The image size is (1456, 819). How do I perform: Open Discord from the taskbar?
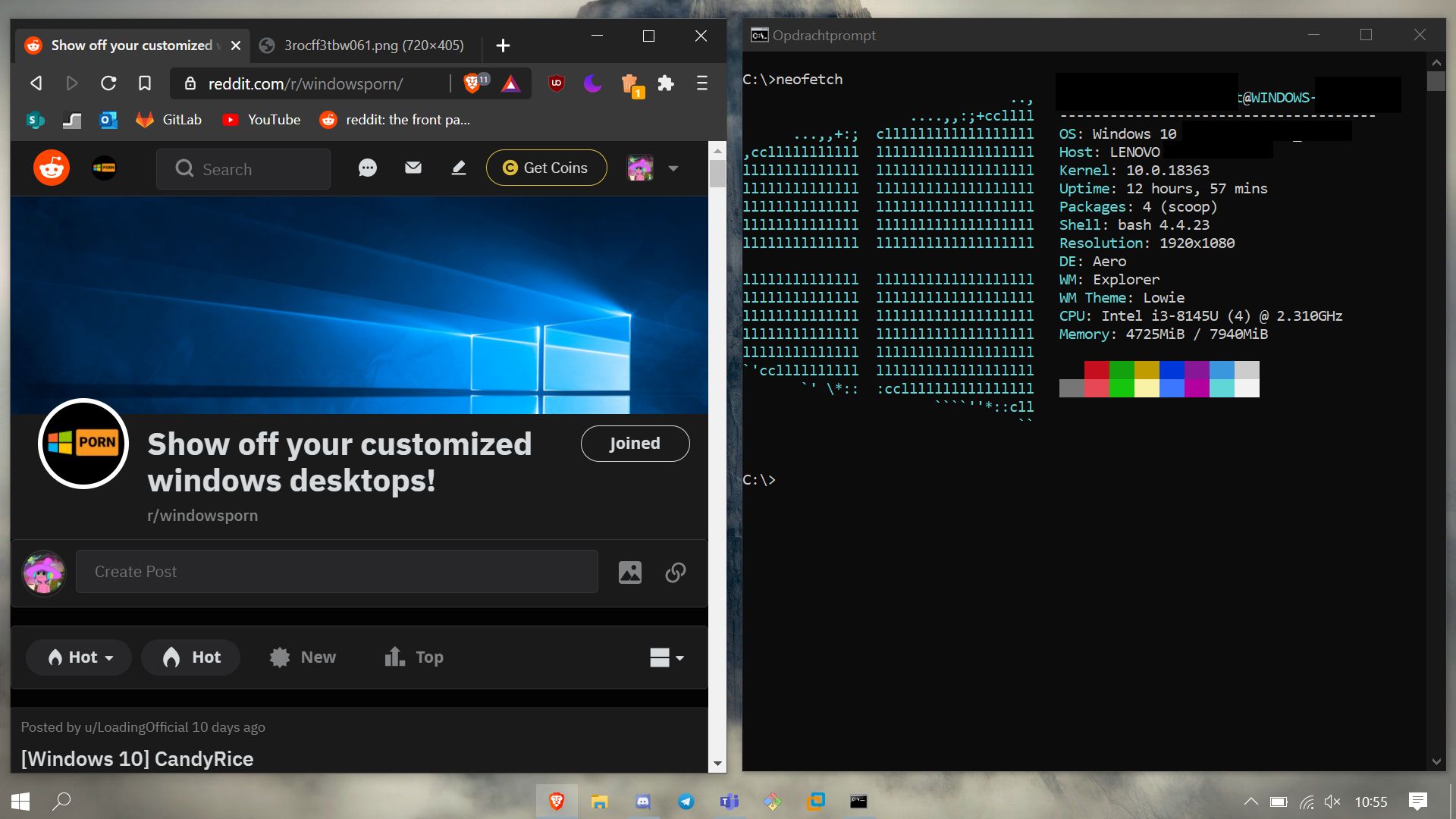click(x=642, y=802)
